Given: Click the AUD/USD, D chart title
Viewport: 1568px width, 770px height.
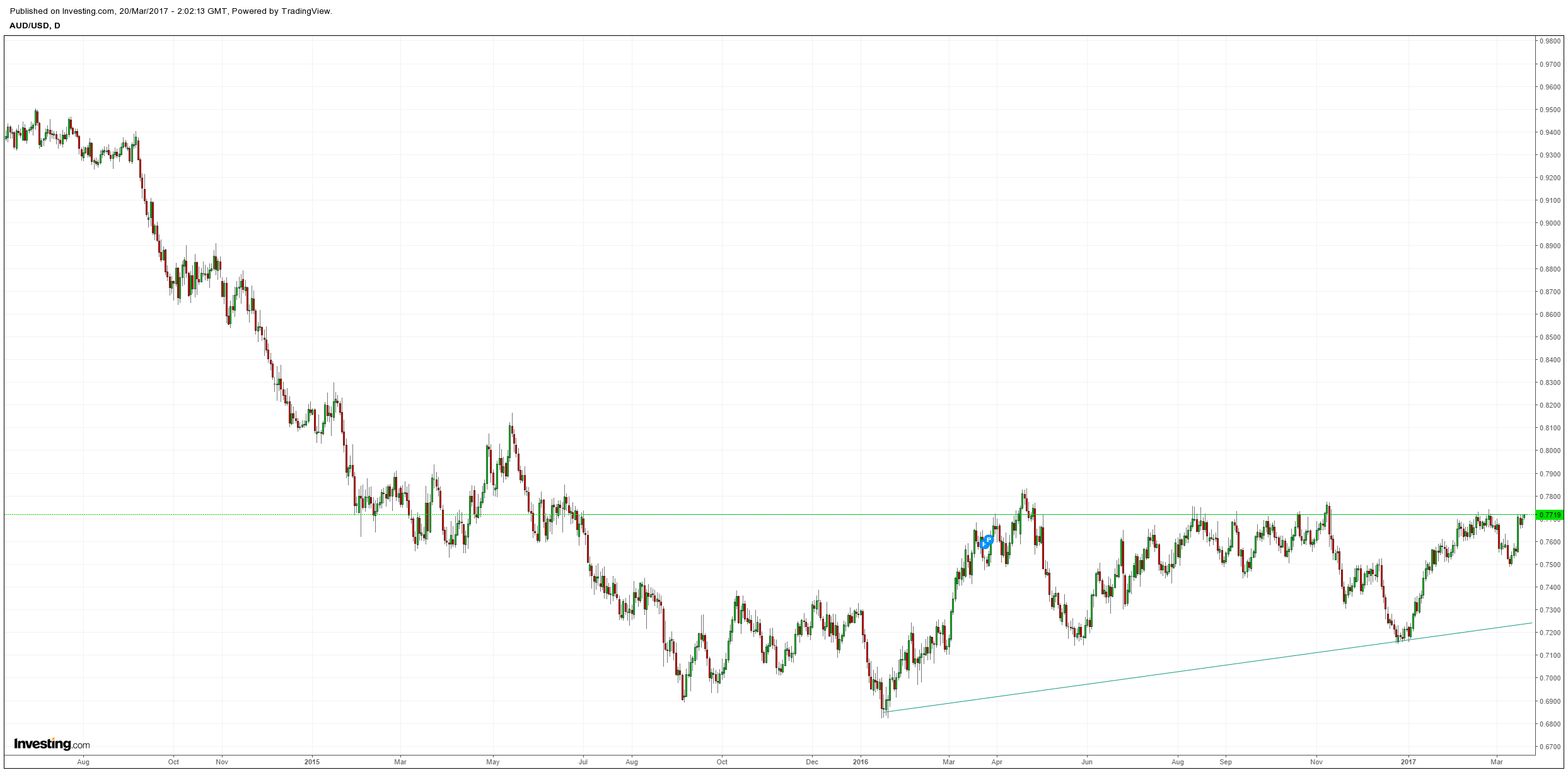Looking at the screenshot, I should [x=35, y=26].
